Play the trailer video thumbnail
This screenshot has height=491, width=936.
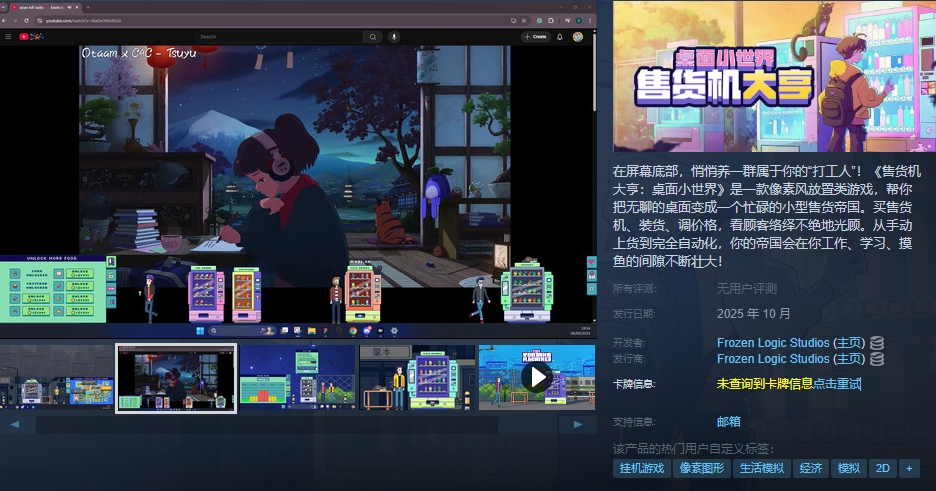point(537,377)
